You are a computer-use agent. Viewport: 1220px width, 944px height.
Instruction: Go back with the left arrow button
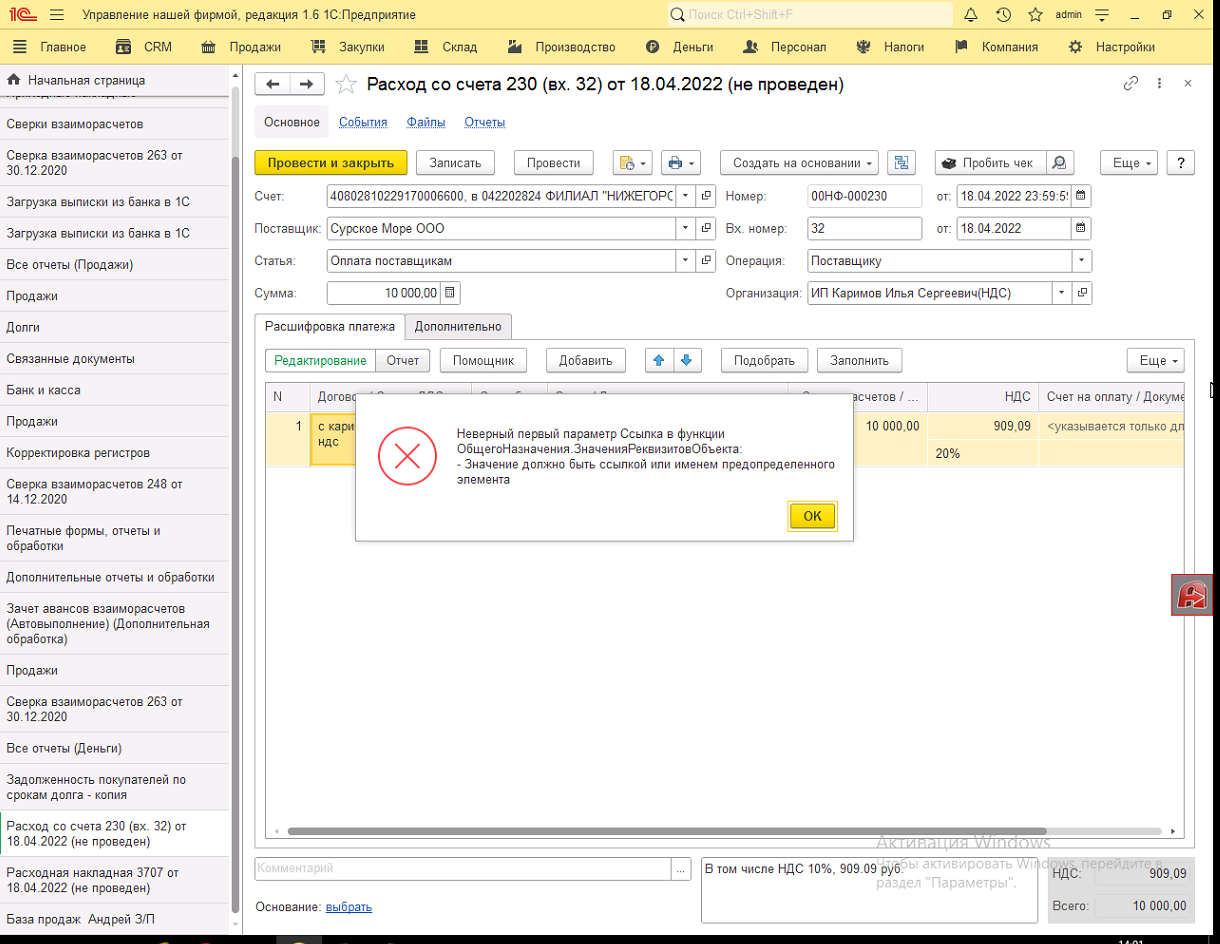(272, 85)
